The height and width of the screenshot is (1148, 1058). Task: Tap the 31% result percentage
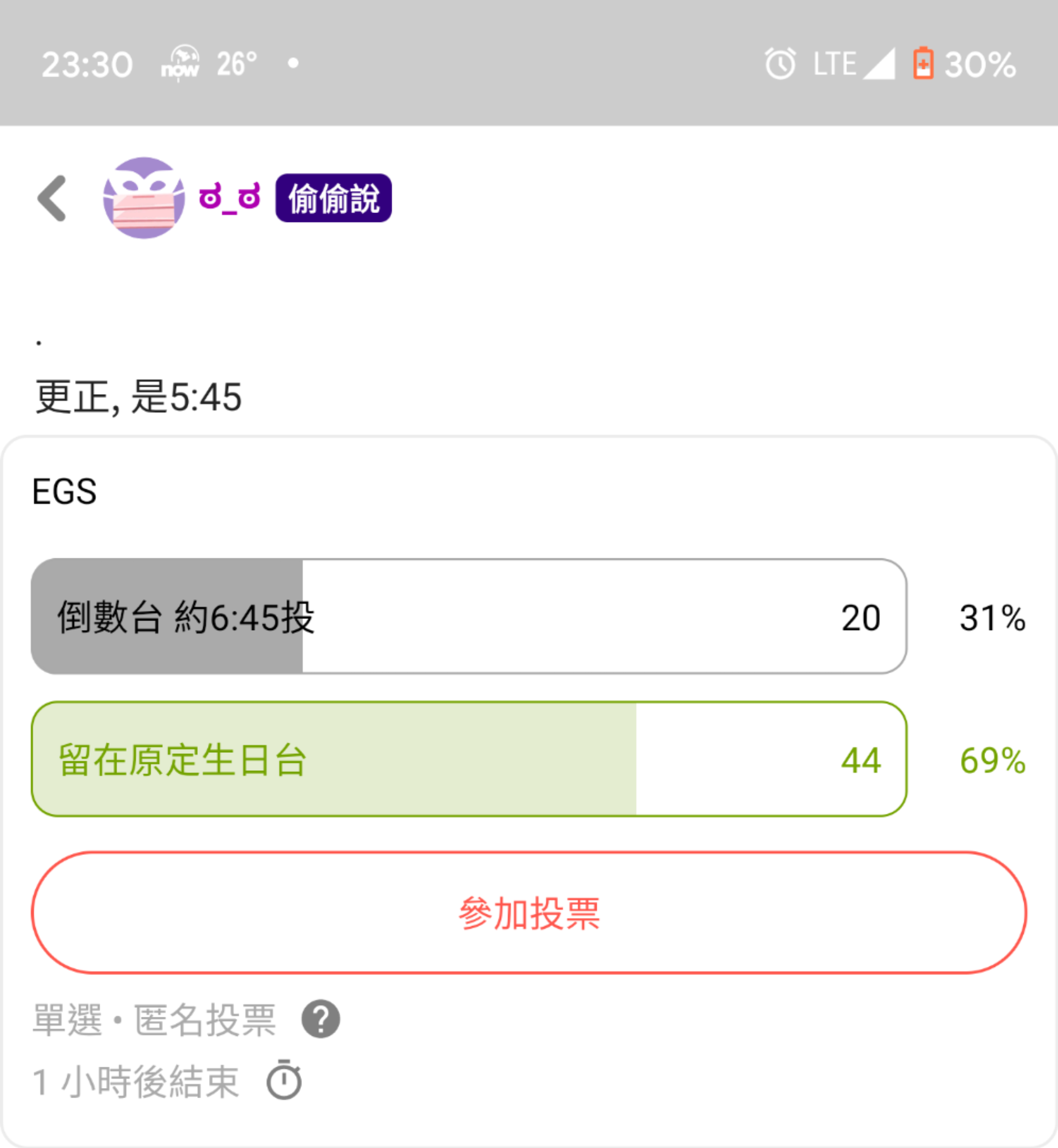pos(992,618)
